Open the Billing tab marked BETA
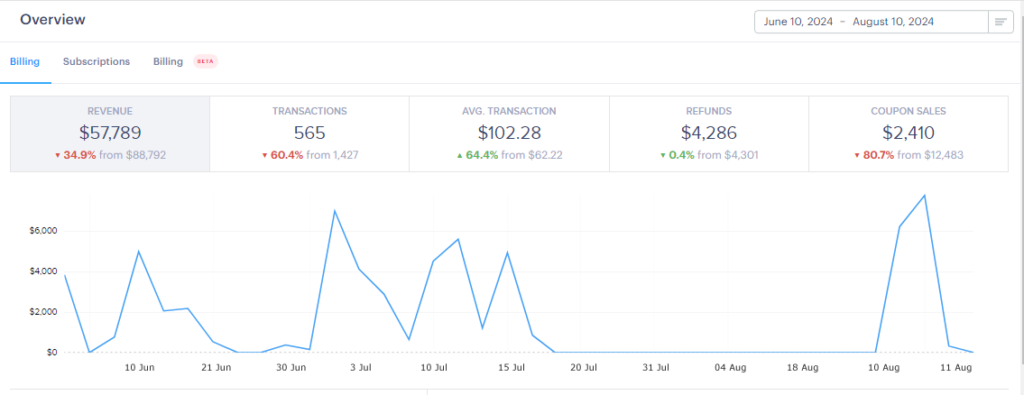This screenshot has height=395, width=1024. (x=168, y=61)
